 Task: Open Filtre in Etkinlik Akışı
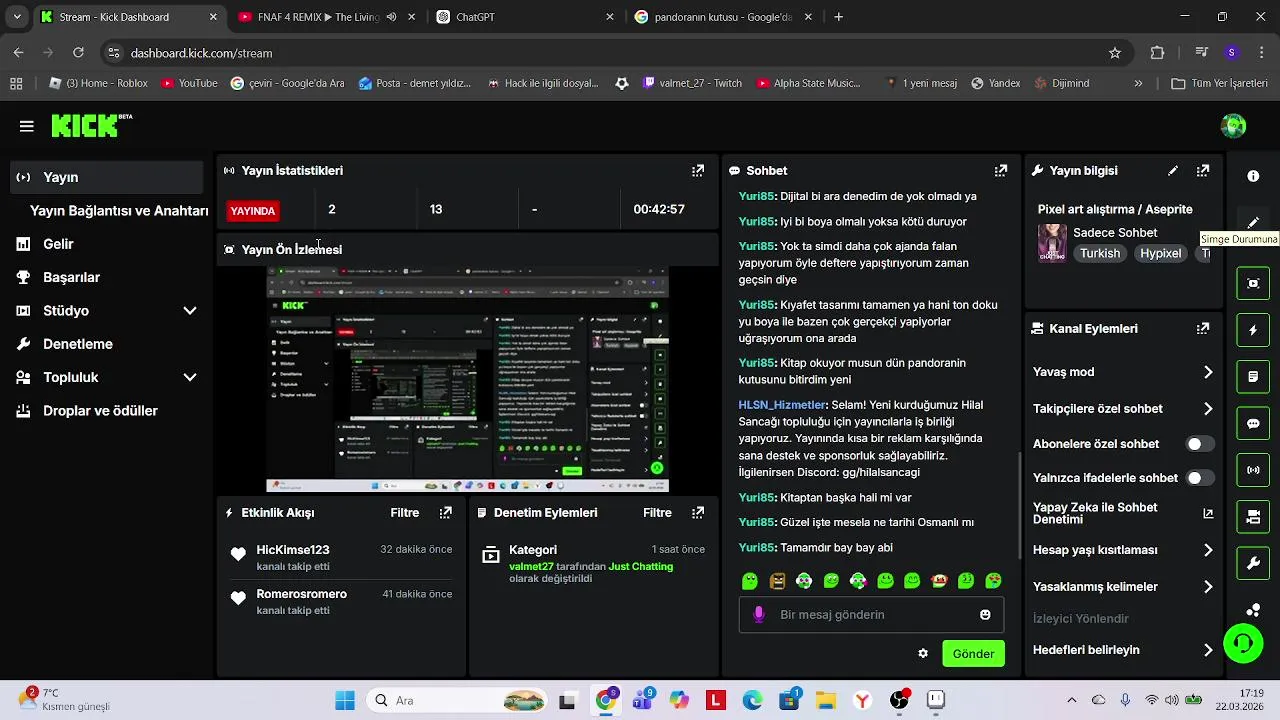405,513
